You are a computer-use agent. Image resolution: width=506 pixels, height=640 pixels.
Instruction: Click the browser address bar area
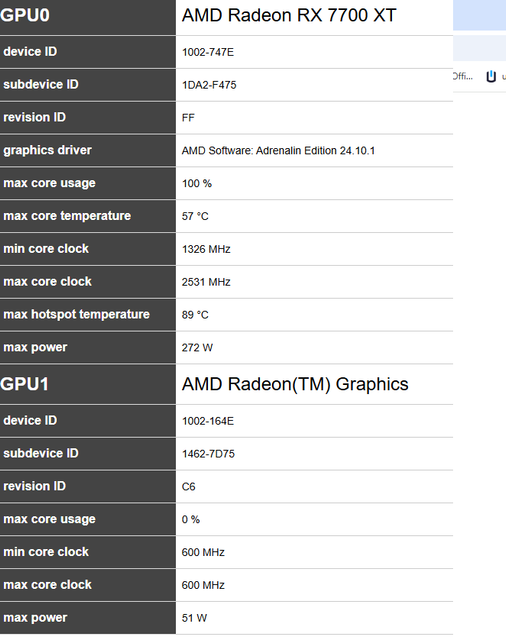click(479, 48)
